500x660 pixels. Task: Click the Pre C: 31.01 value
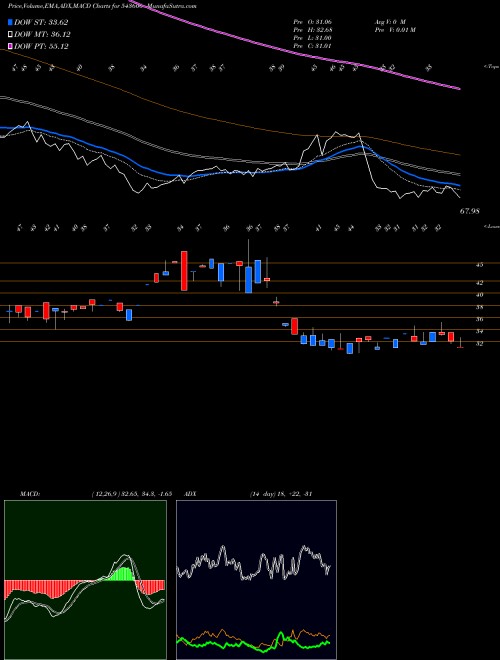(314, 45)
